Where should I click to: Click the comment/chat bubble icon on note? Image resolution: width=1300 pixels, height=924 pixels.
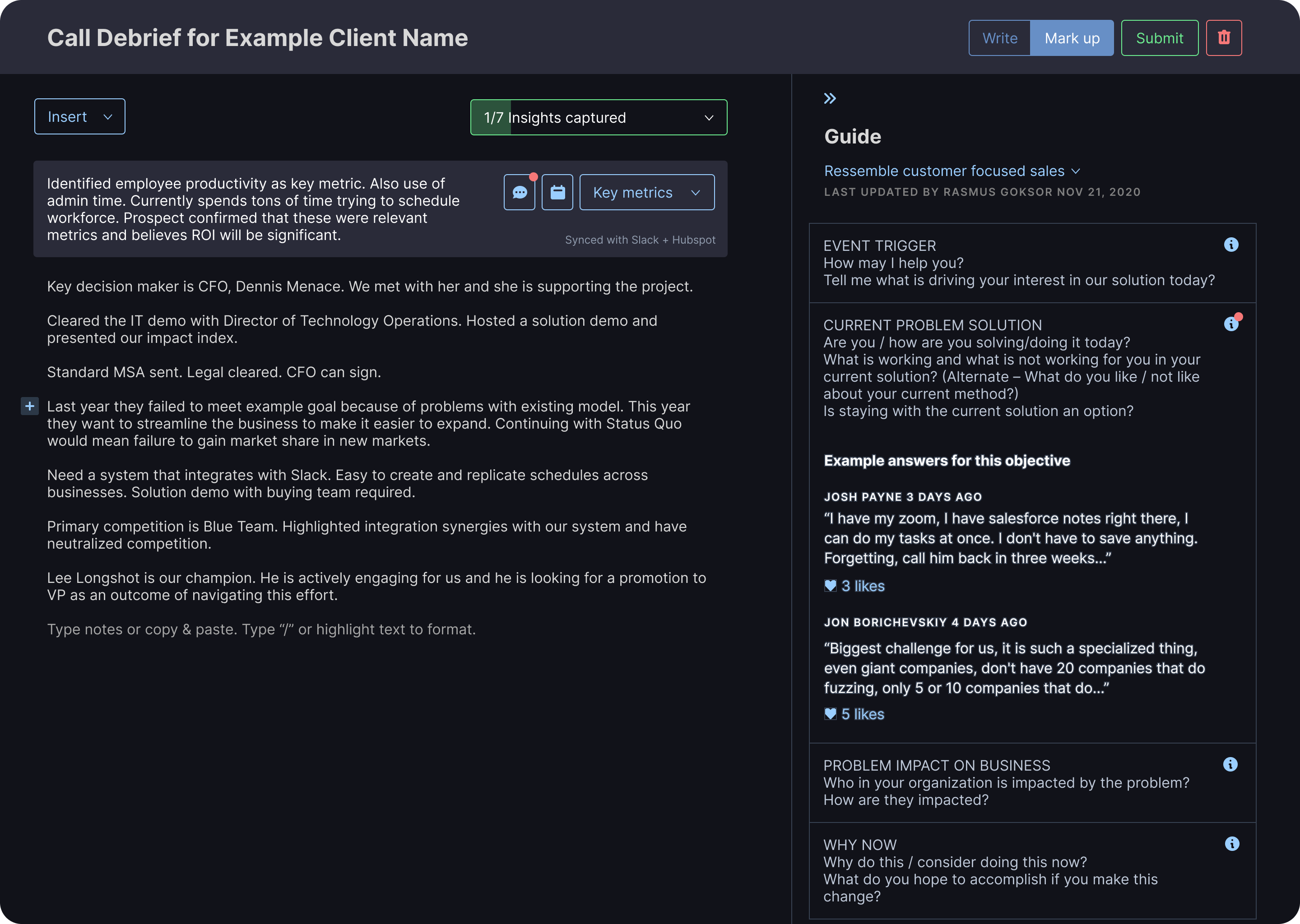[x=521, y=192]
